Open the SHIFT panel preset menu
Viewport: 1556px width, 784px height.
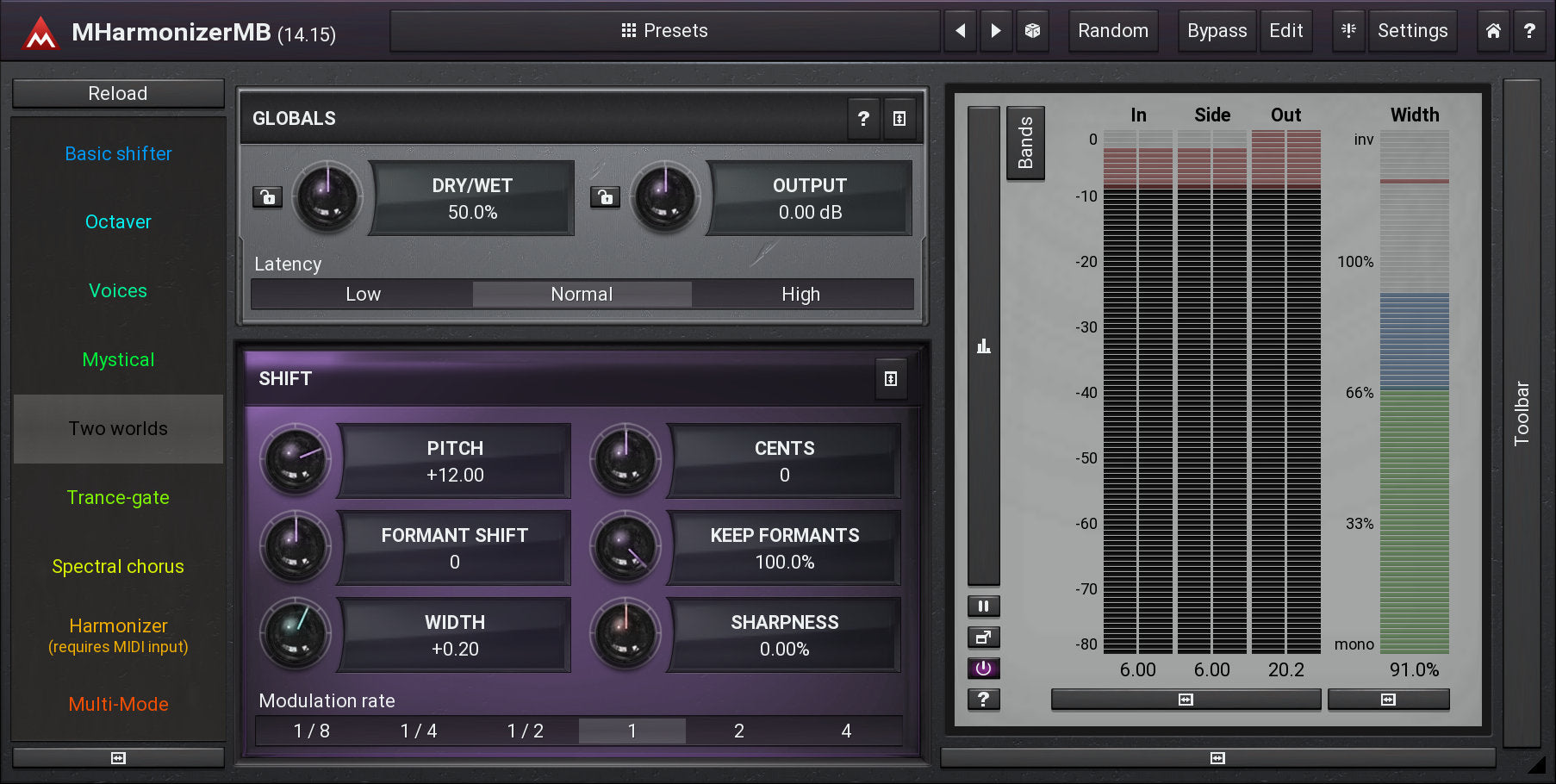891,379
